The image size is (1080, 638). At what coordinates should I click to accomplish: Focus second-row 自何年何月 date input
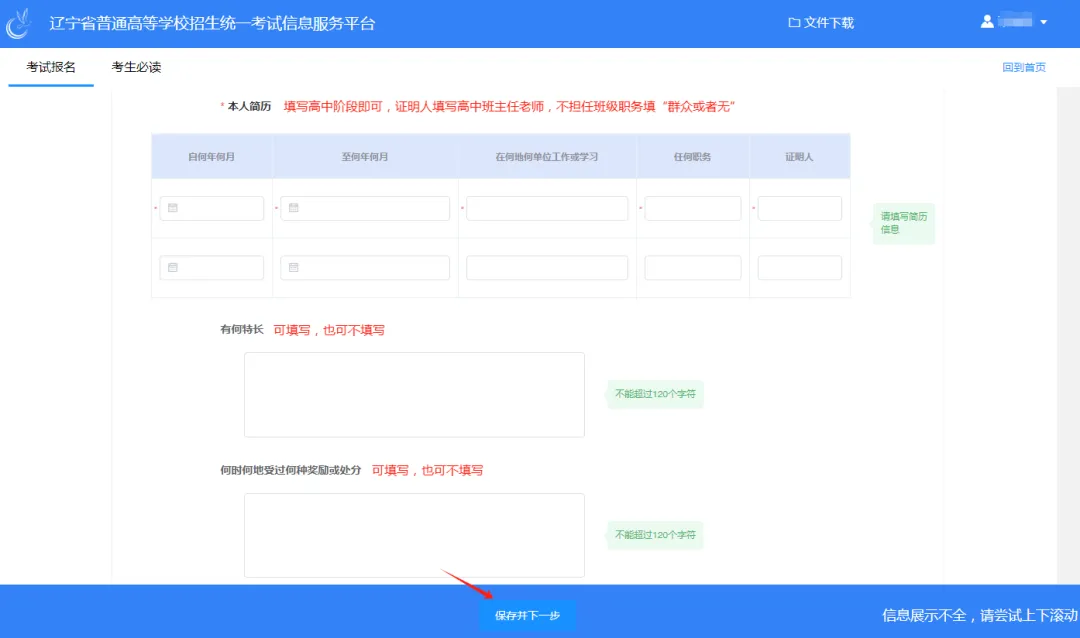tap(211, 267)
